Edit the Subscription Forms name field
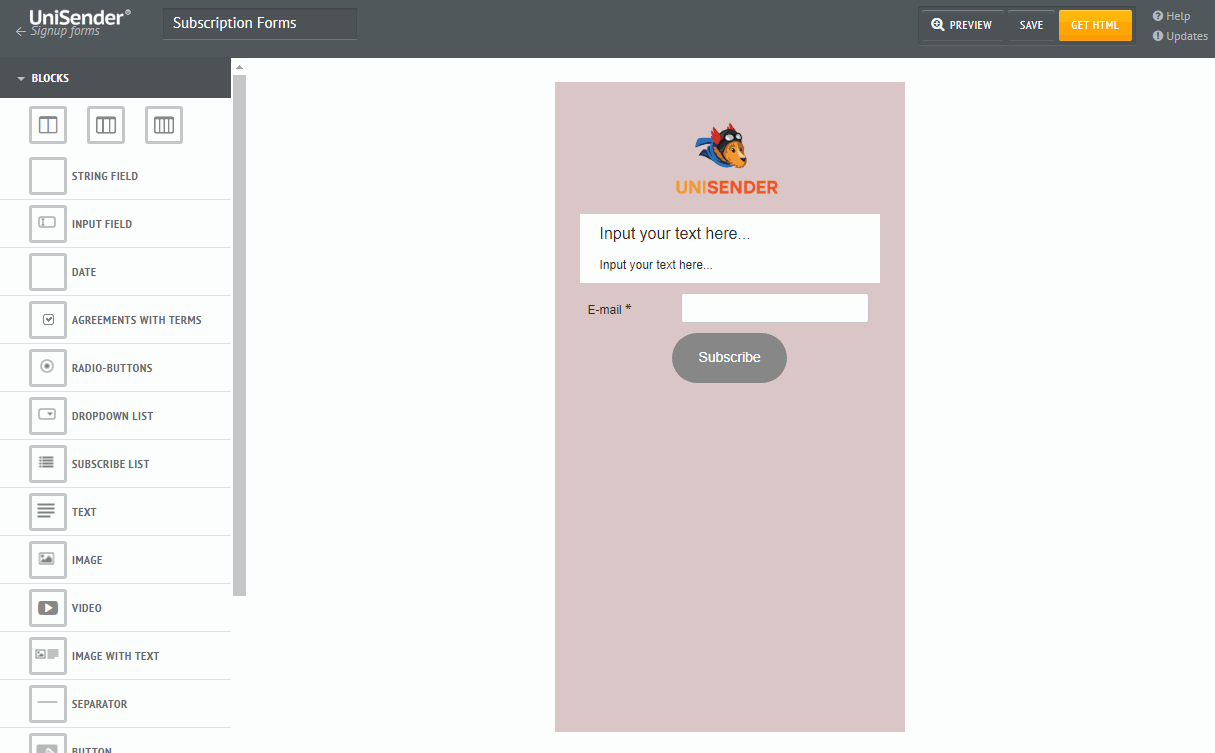This screenshot has height=753, width=1215. coord(260,24)
